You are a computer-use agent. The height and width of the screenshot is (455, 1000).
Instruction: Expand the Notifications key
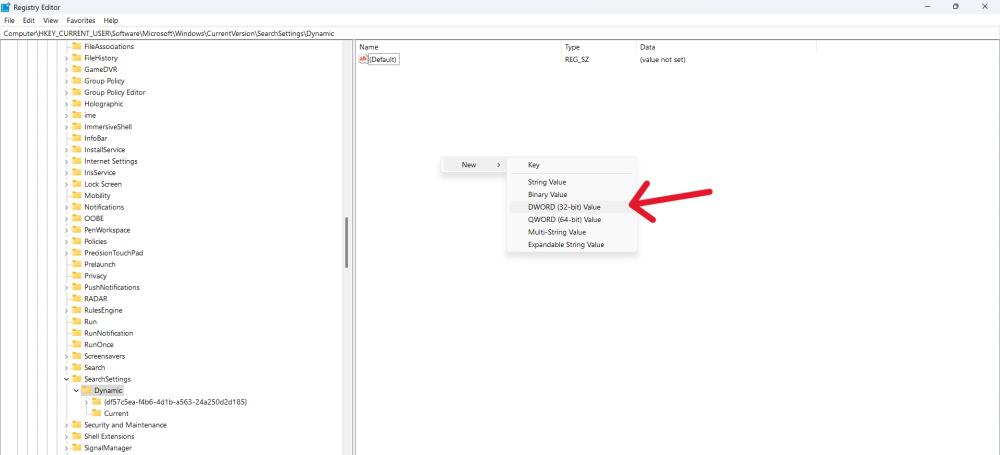click(x=66, y=207)
